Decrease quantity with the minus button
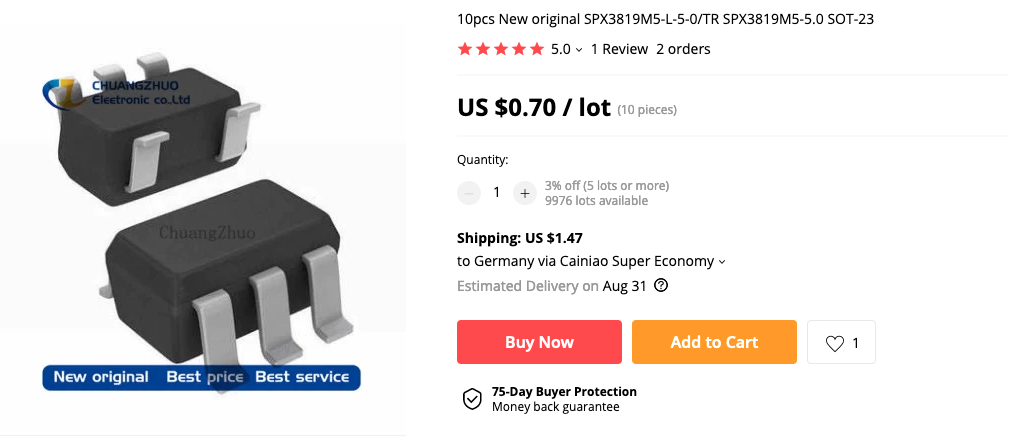 click(x=469, y=193)
